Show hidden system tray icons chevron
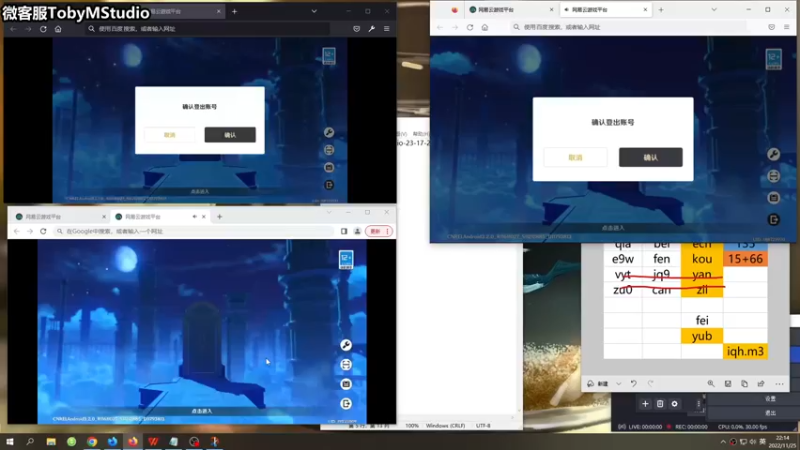Image resolution: width=800 pixels, height=450 pixels. tap(723, 442)
